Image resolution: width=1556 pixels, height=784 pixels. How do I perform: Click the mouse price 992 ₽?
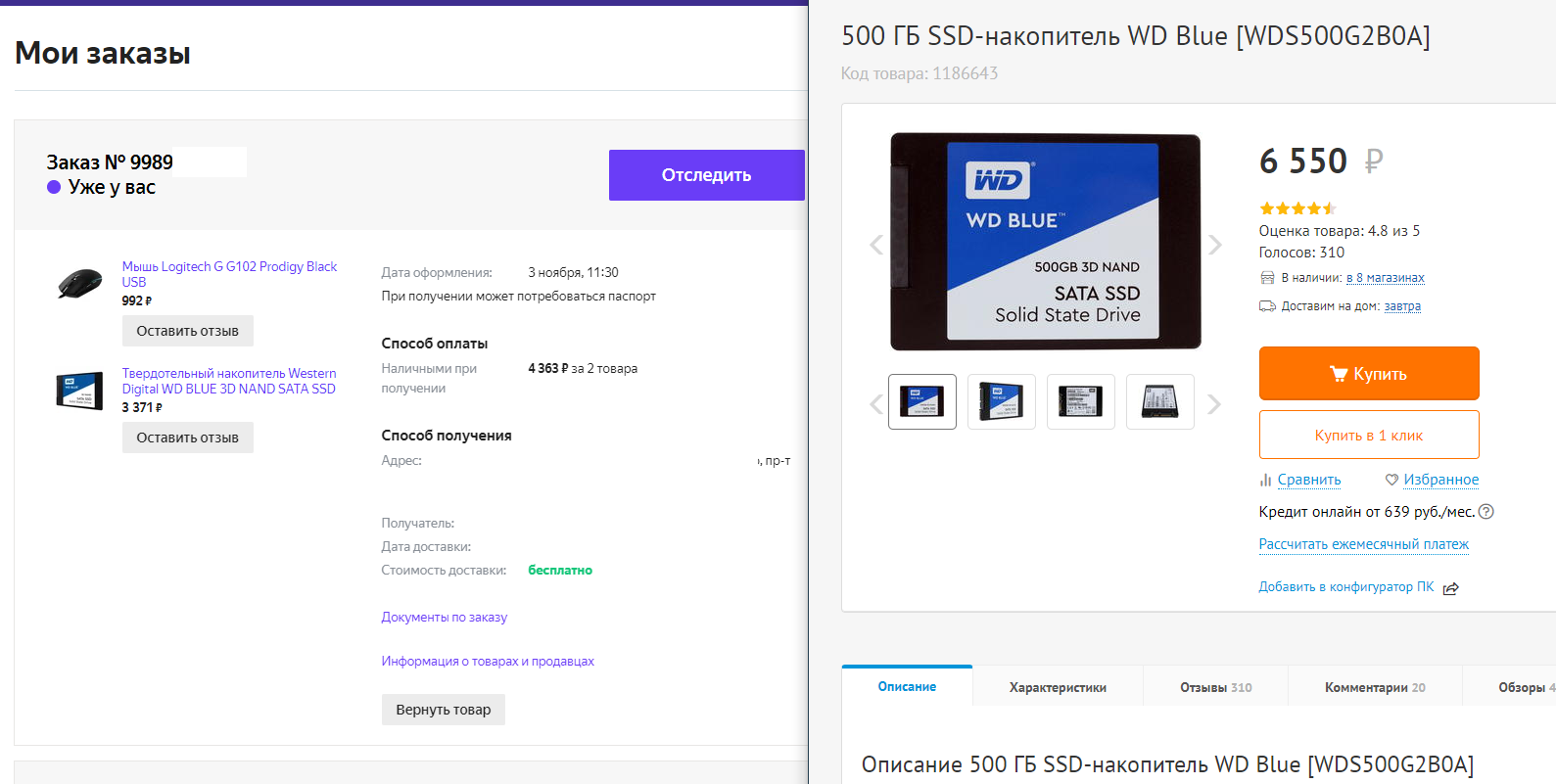coord(137,301)
